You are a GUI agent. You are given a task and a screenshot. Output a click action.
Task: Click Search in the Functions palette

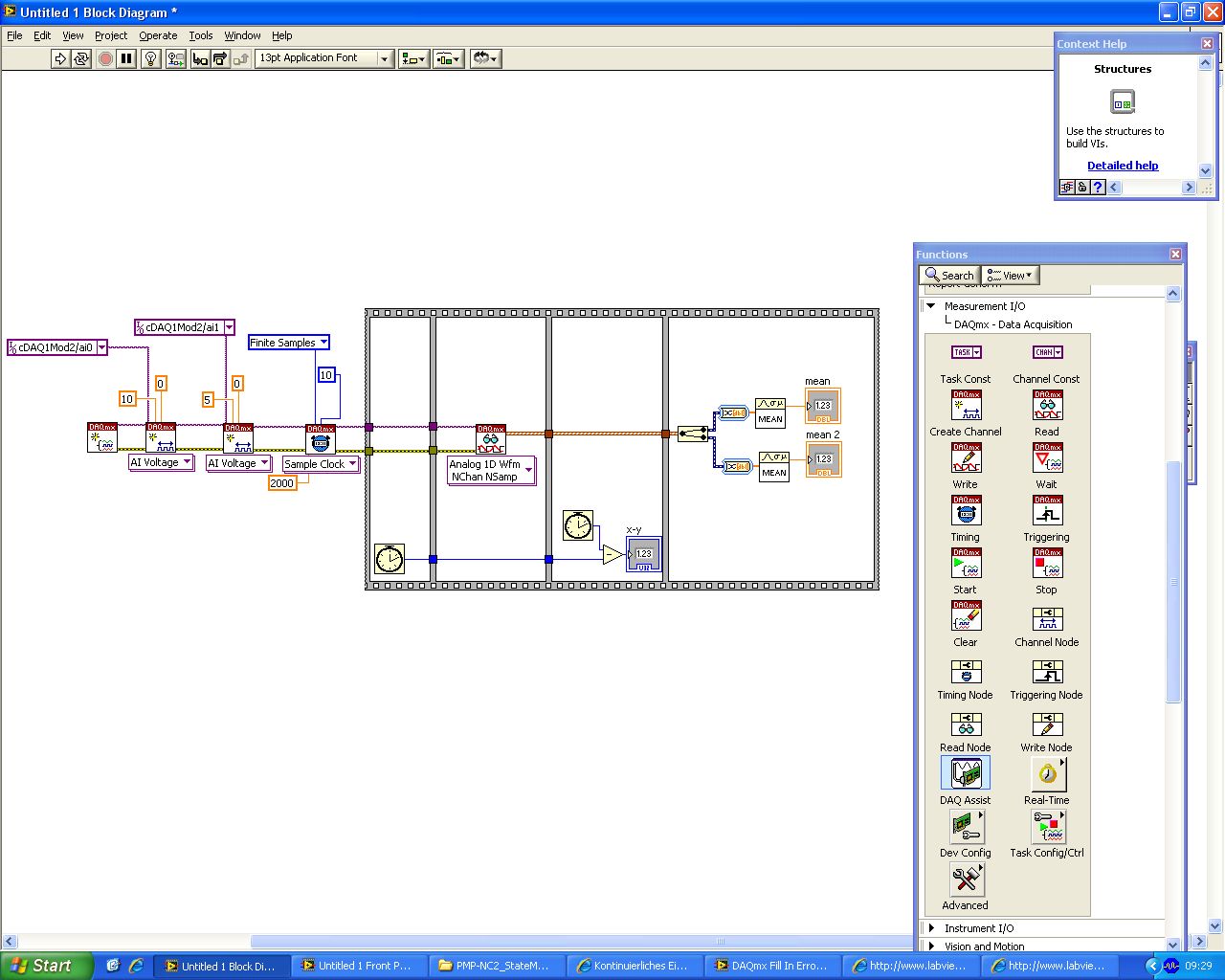click(949, 276)
